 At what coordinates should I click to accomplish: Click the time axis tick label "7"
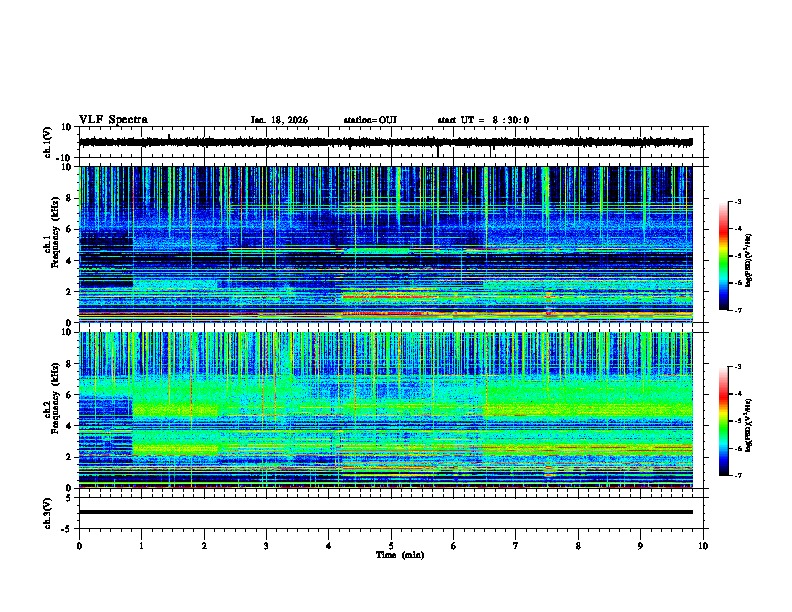(x=516, y=546)
